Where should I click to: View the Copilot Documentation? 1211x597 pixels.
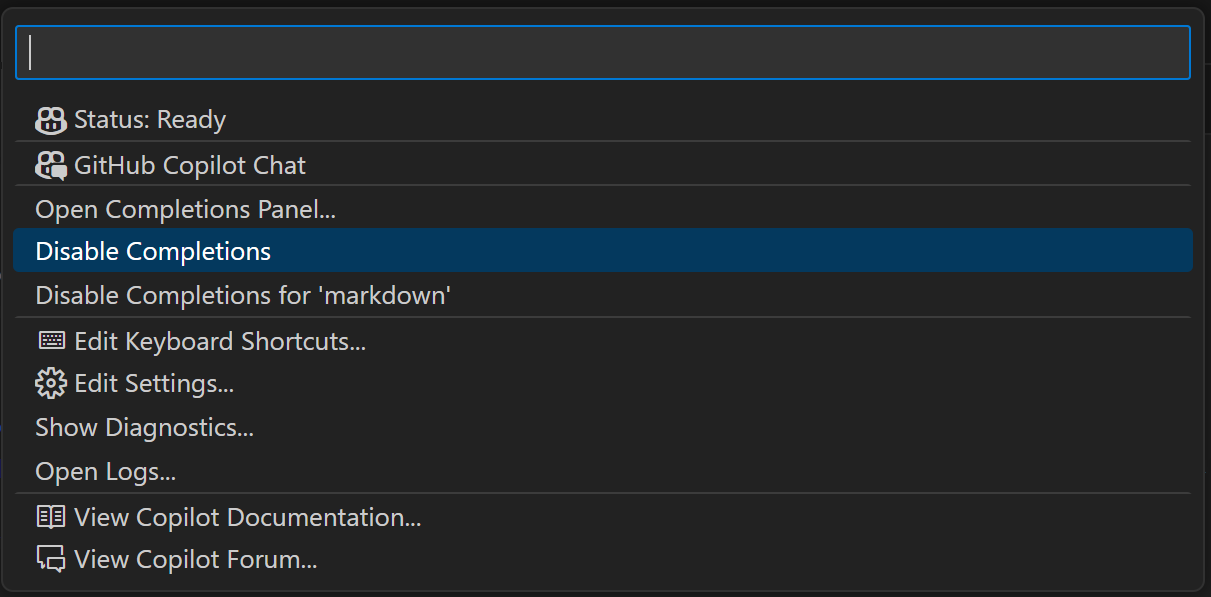[x=247, y=517]
